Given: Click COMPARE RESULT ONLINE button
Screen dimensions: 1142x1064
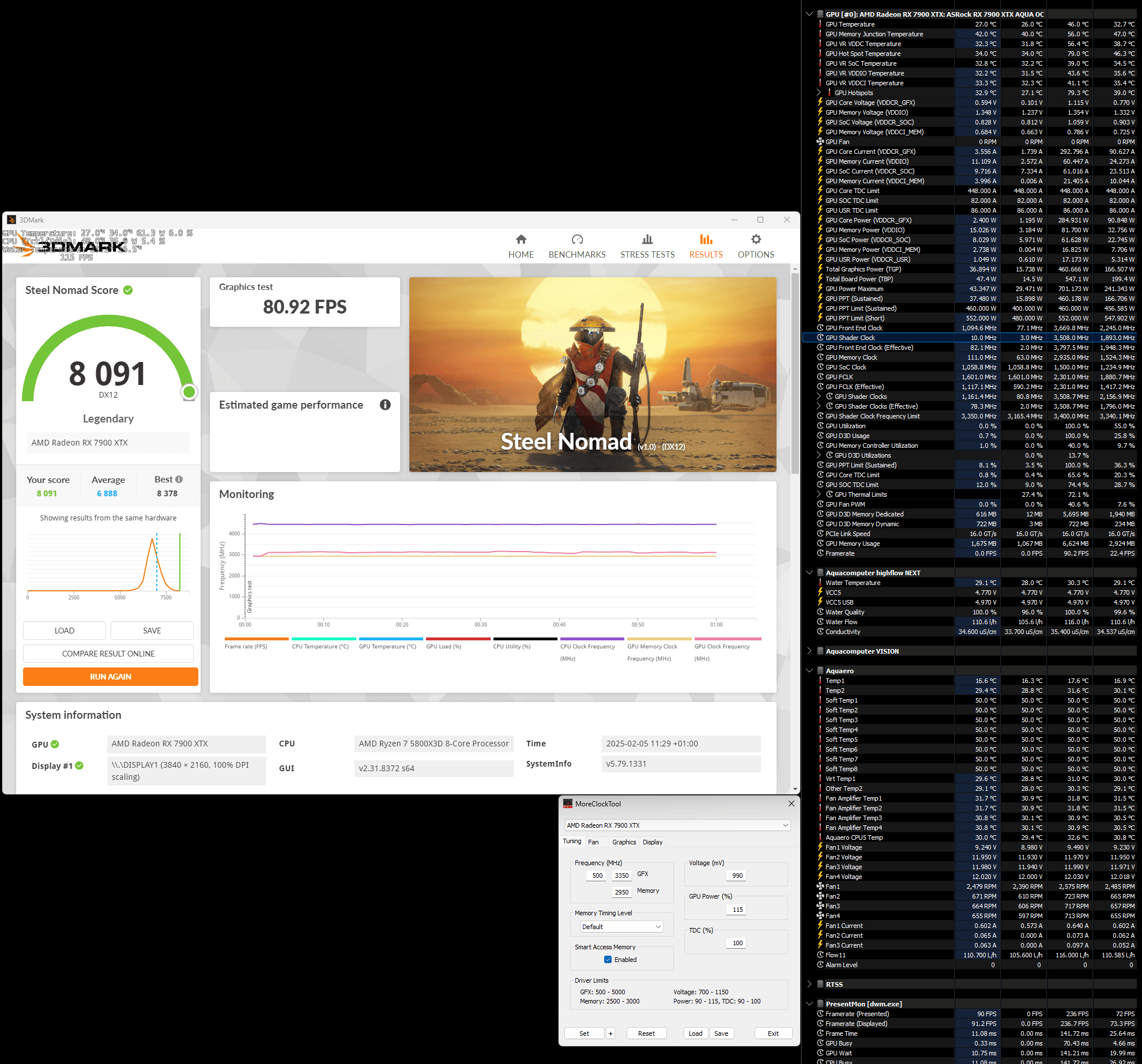Looking at the screenshot, I should (108, 654).
